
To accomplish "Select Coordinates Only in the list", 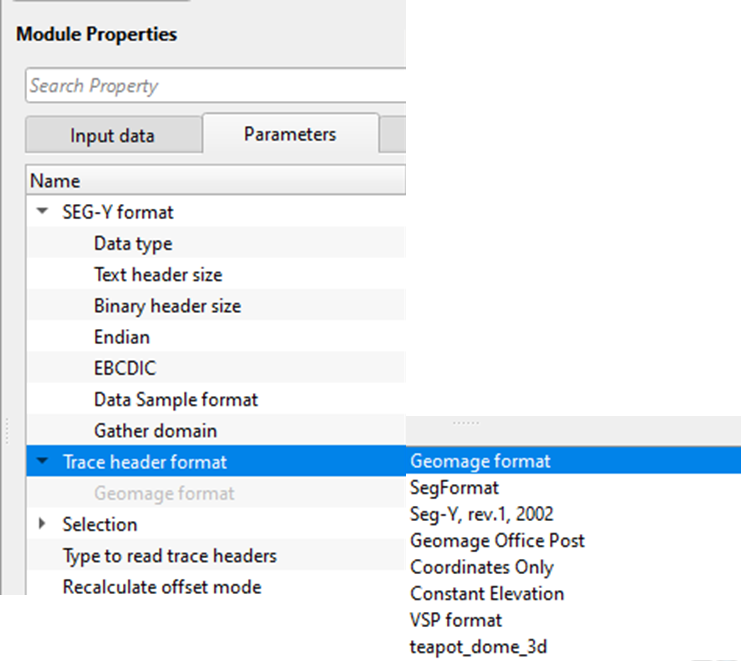I will 481,567.
